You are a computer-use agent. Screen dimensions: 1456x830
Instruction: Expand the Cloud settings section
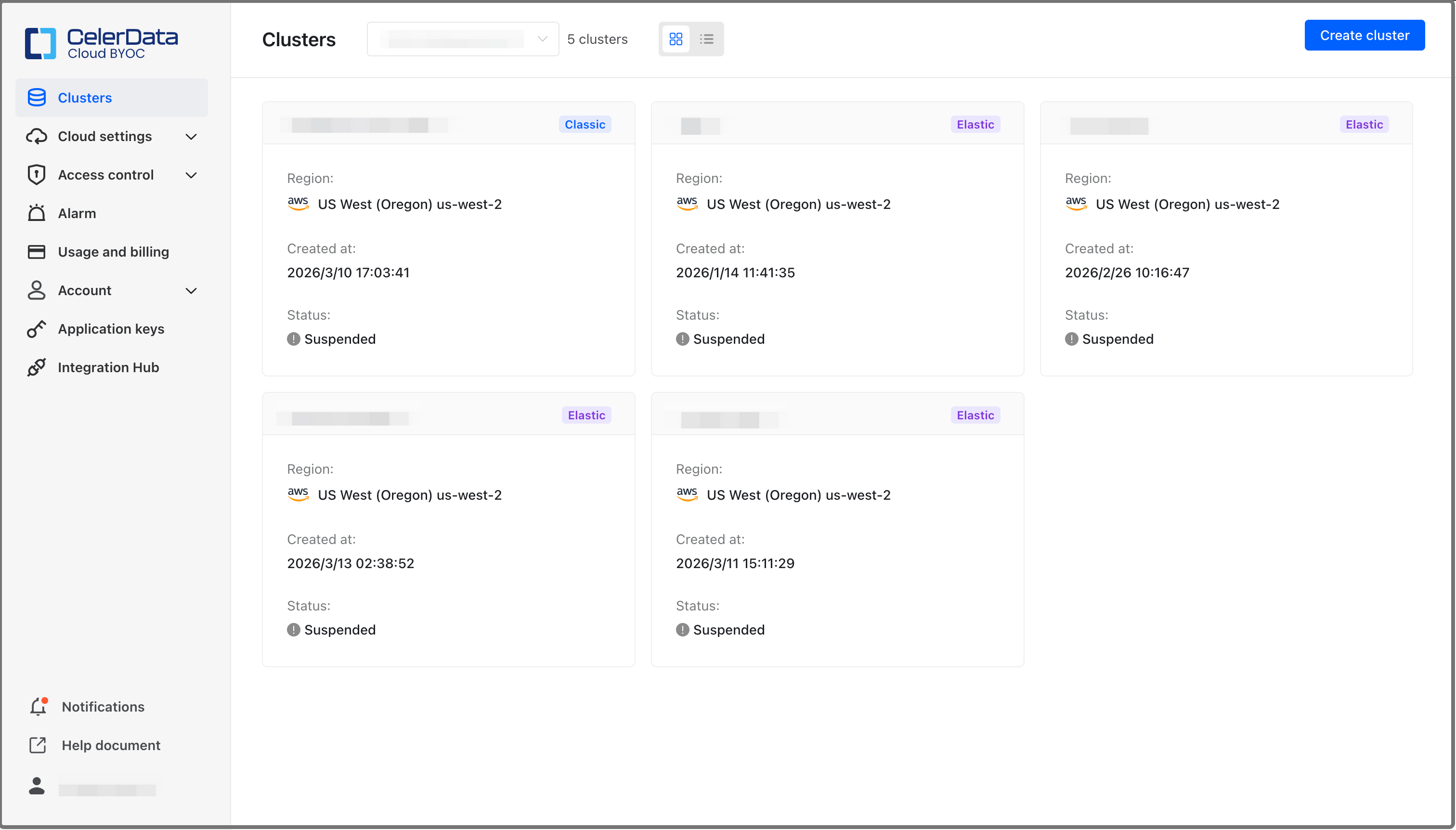(x=192, y=137)
